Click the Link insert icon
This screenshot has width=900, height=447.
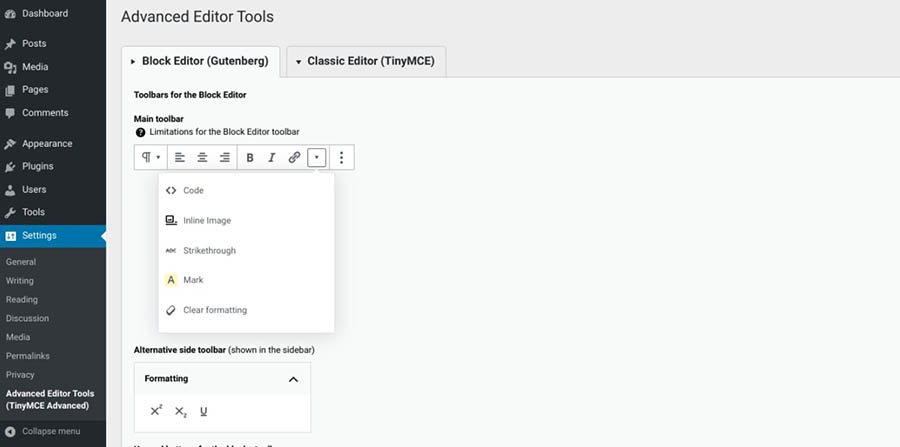(x=294, y=158)
